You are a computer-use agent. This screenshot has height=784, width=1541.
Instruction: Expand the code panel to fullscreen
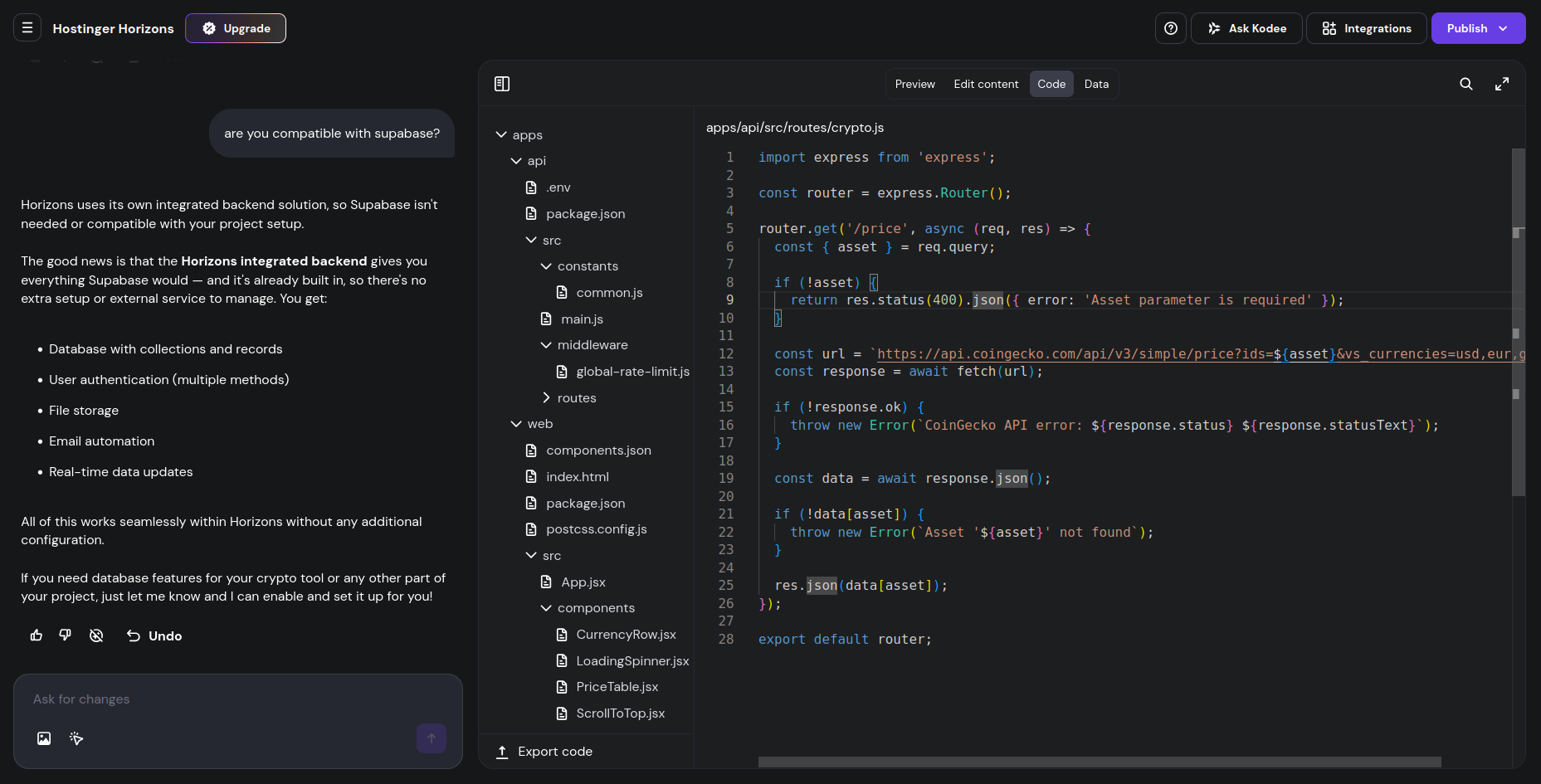[1502, 84]
